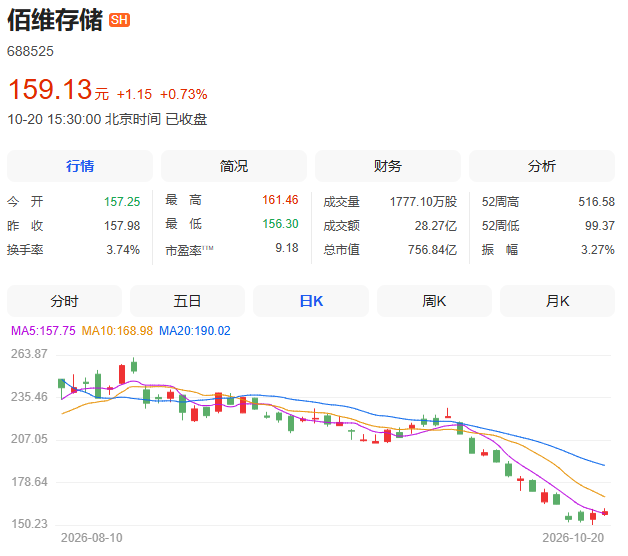Screen dimensions: 628x556
Task: Click the orange SH exchange badge
Action: pyautogui.click(x=119, y=20)
